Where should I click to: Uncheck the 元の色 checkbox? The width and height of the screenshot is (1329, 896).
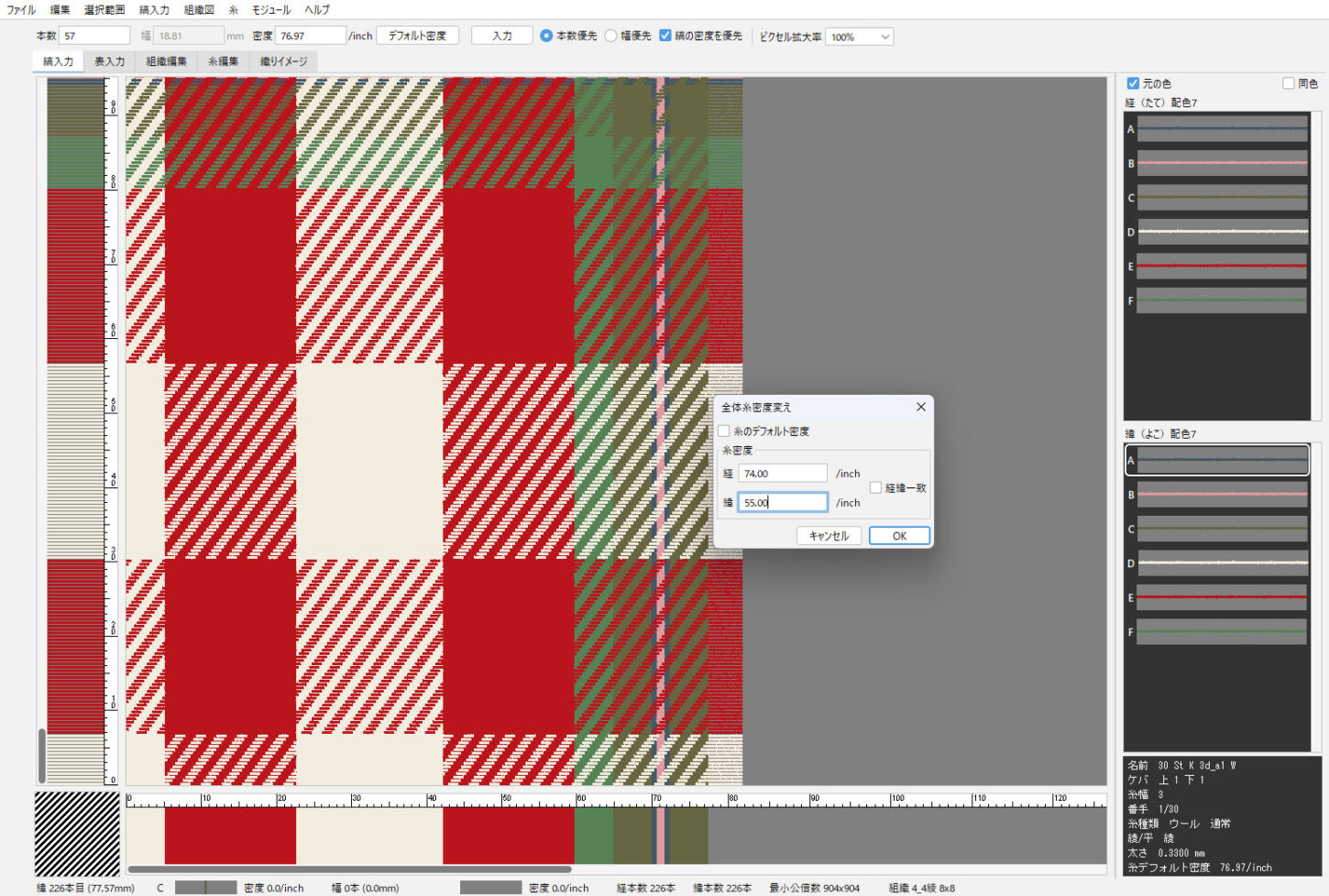1133,83
